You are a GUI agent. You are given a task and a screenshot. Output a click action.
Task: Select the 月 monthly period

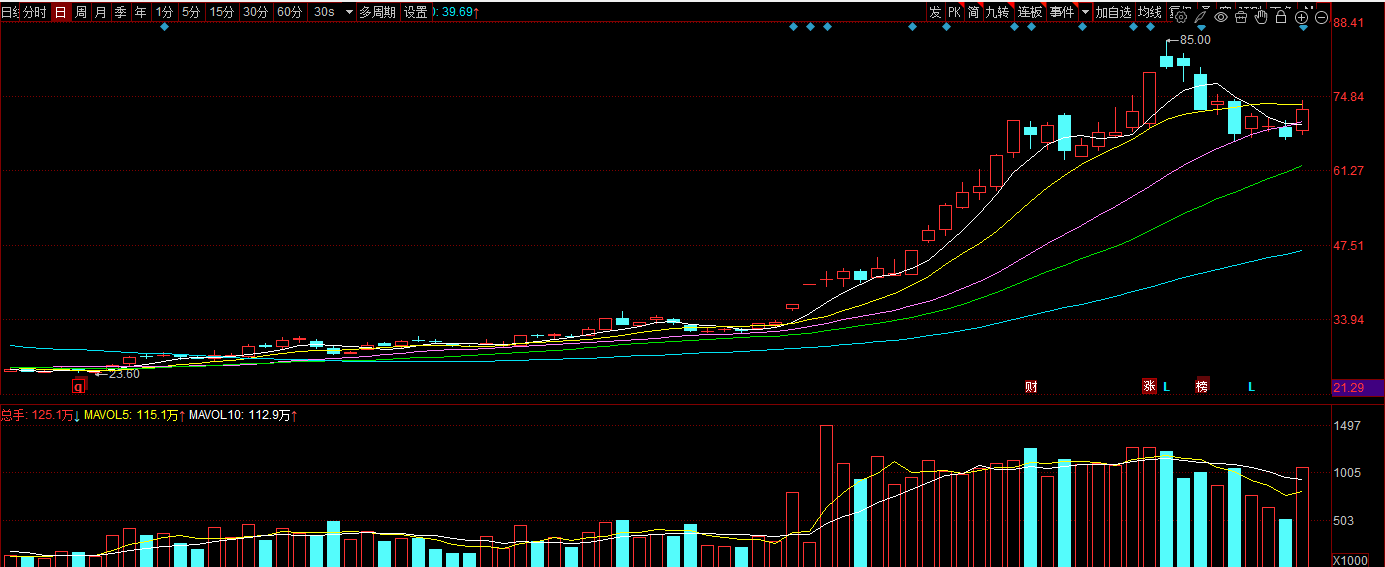(x=100, y=12)
